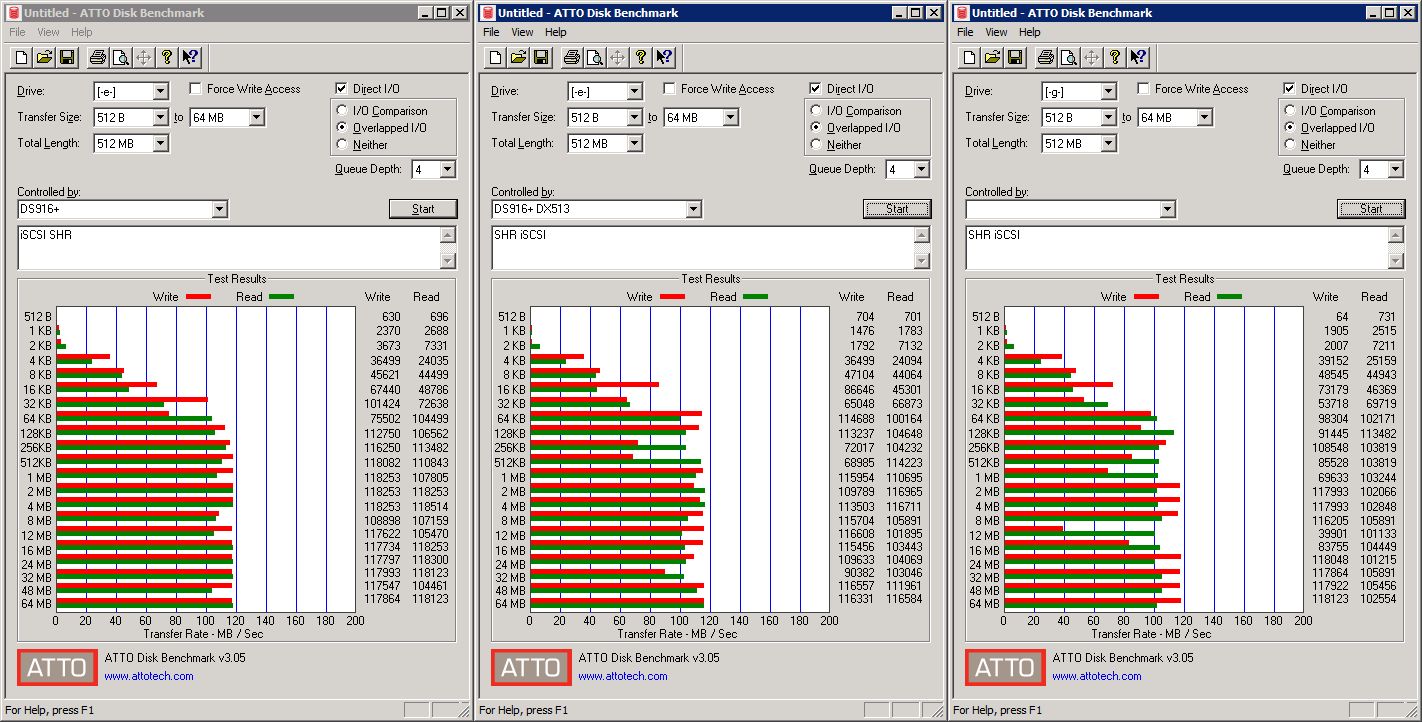Click the New icon in the left window toolbar

pos(21,57)
